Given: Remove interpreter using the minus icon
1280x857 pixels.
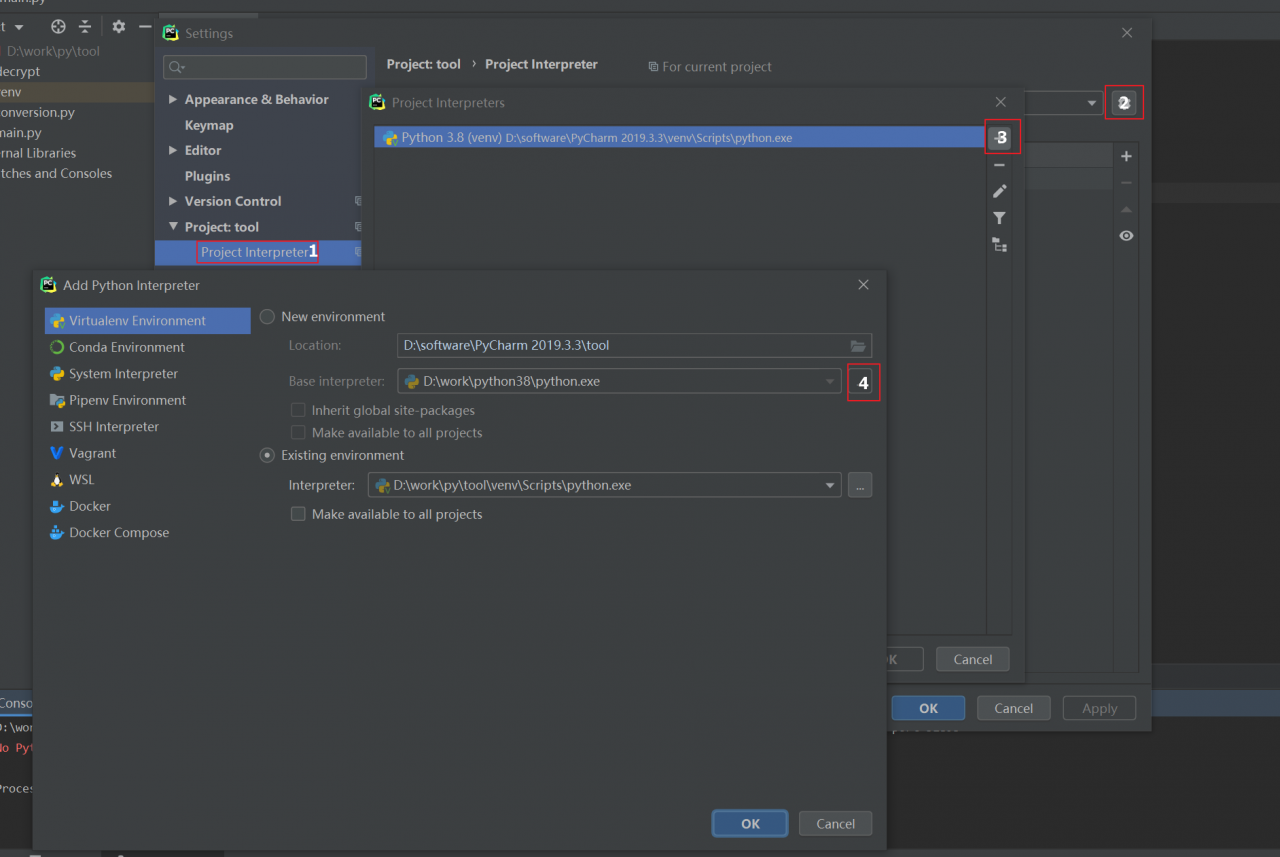Looking at the screenshot, I should (x=999, y=165).
